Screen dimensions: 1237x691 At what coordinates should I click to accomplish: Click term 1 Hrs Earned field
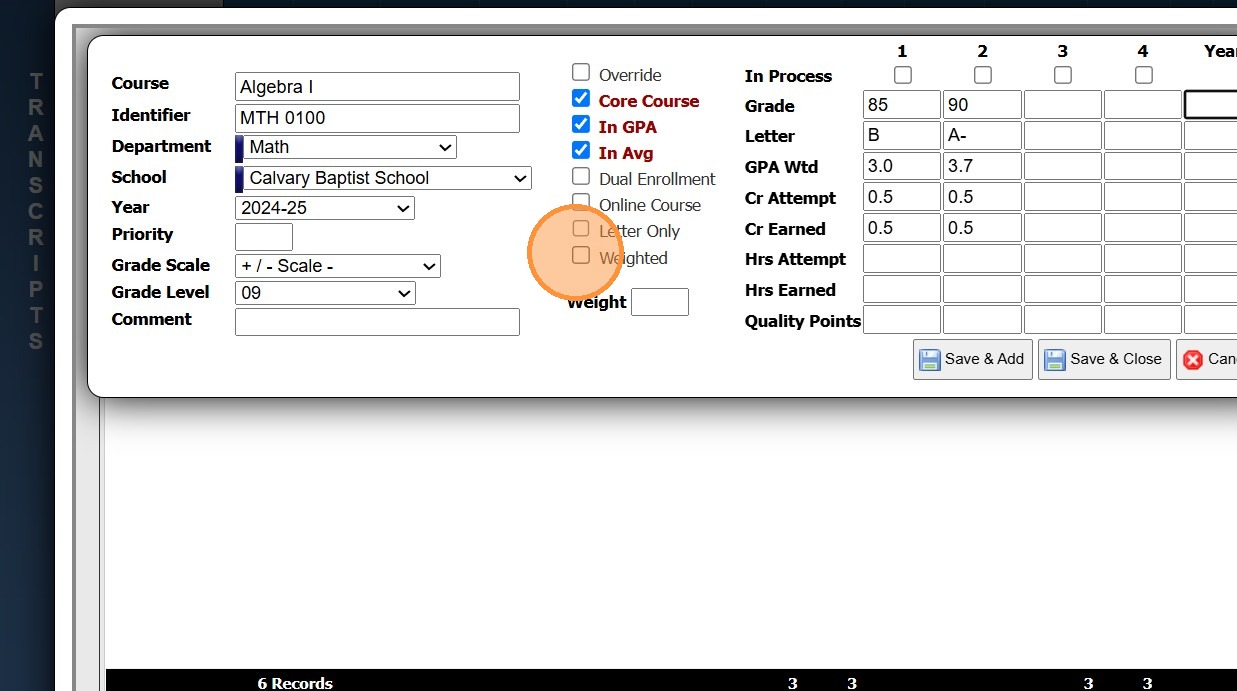(x=902, y=289)
